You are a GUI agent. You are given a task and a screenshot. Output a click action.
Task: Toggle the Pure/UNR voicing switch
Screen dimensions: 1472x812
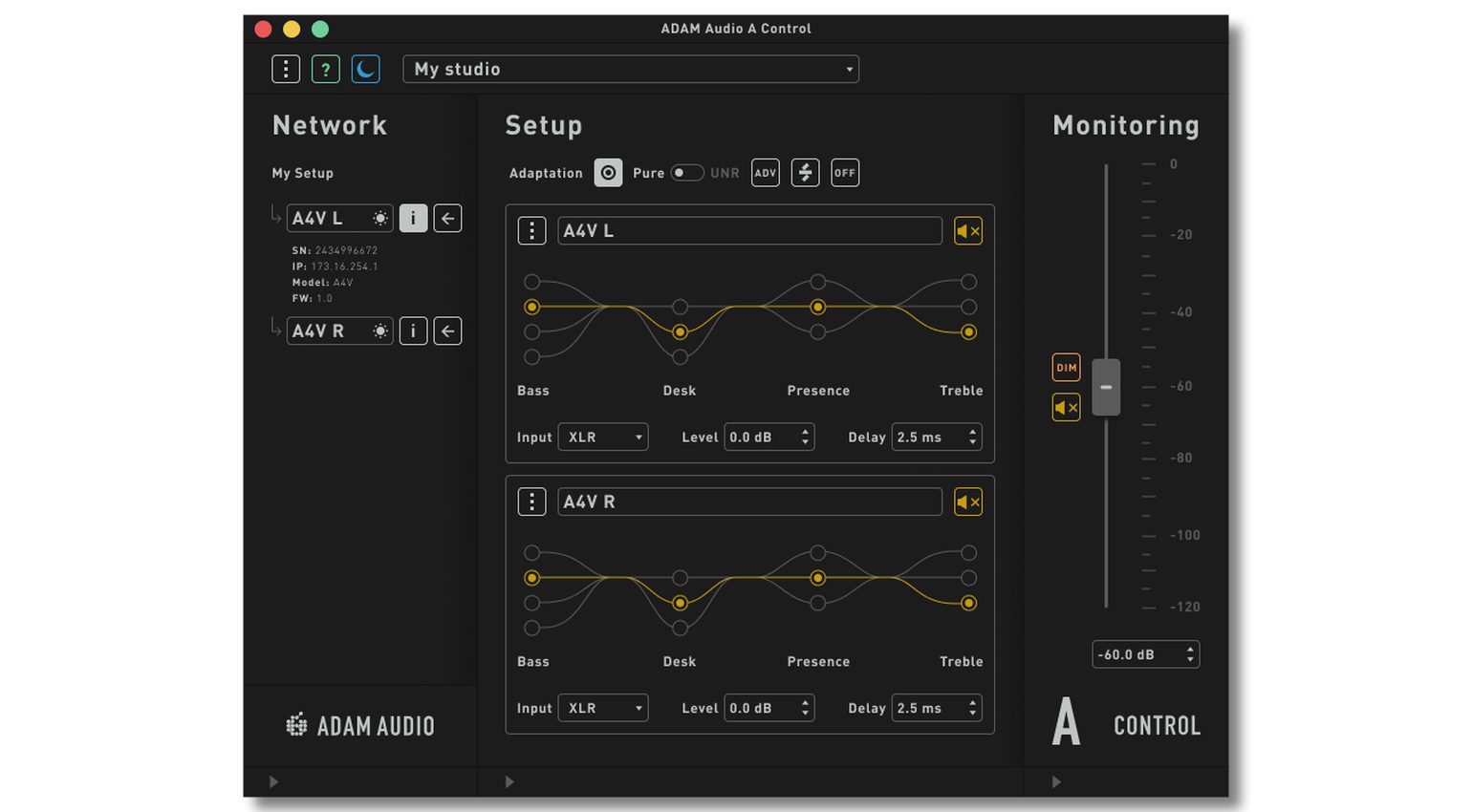click(687, 173)
